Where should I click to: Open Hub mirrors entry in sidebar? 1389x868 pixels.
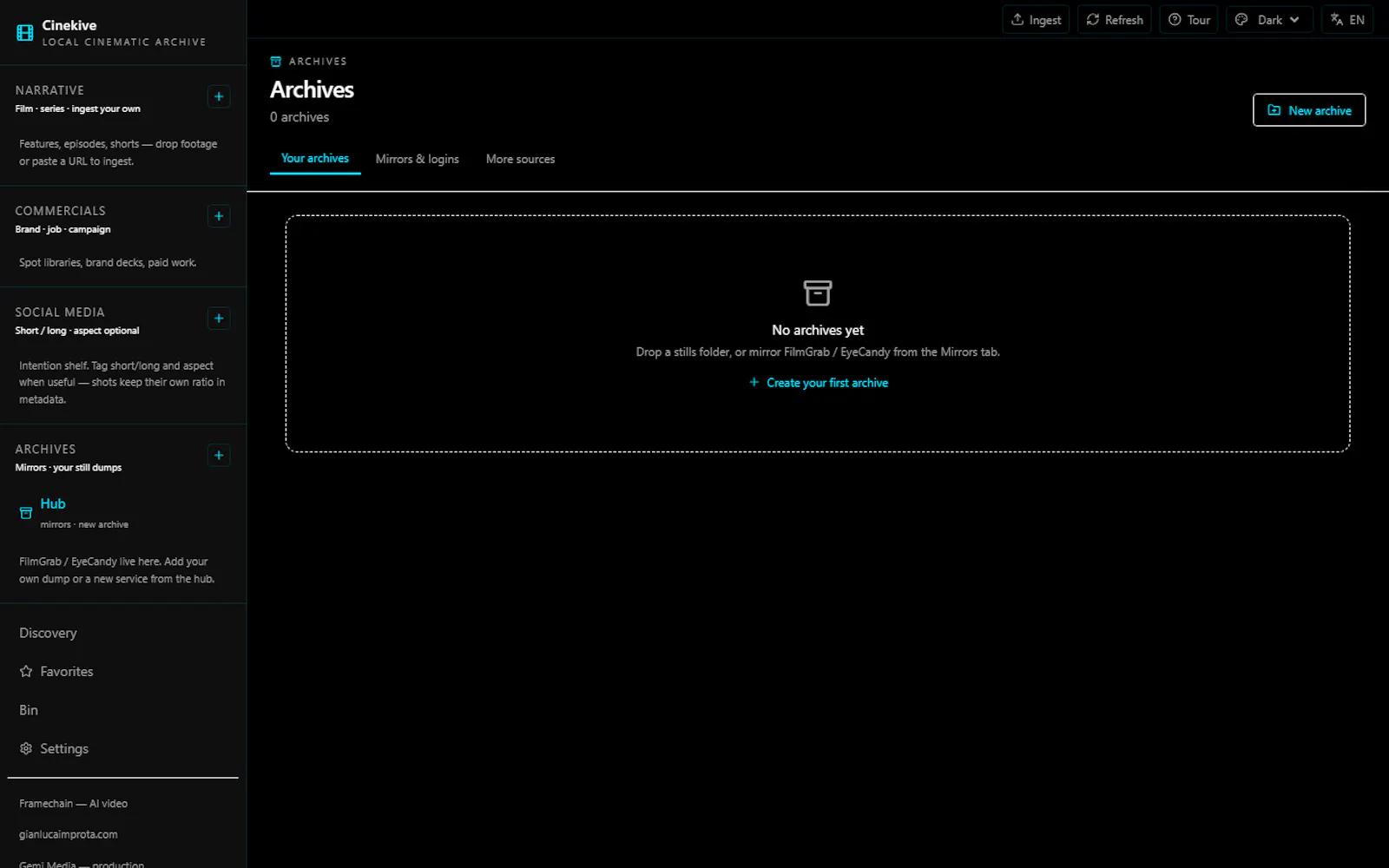click(x=122, y=513)
